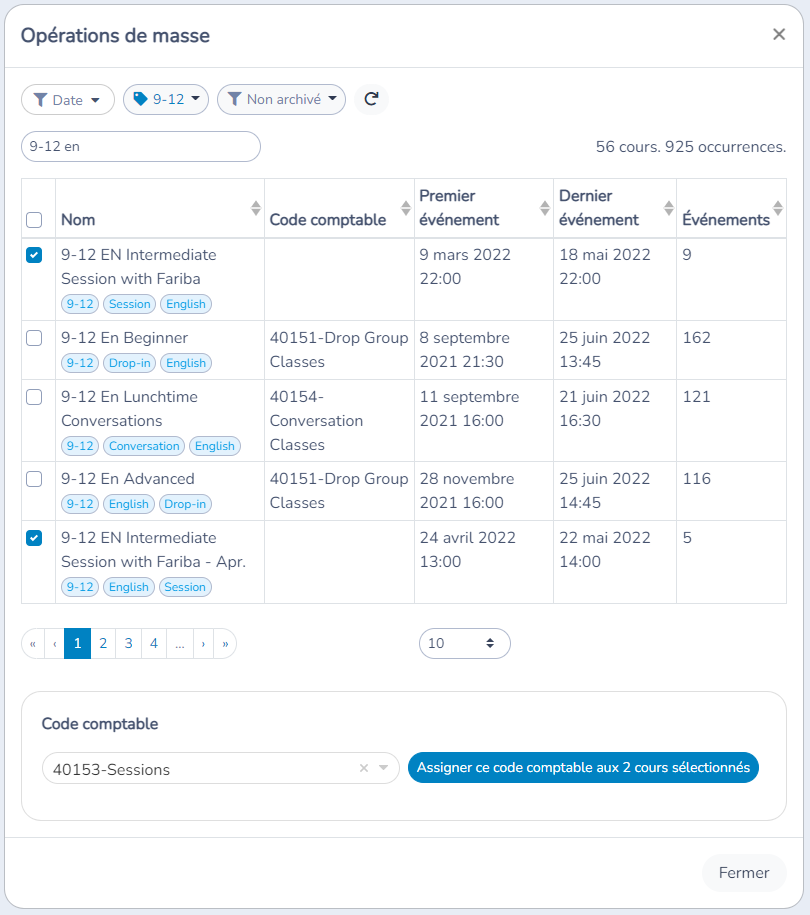This screenshot has width=810, height=915.
Task: Sort by Événements column arrows
Action: point(778,208)
